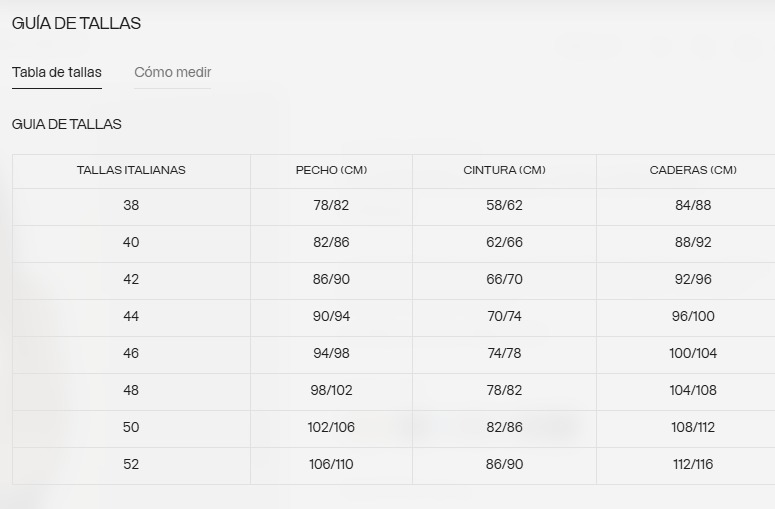Click the GUÍA DE TALLAS title
This screenshot has height=509, width=775.
(76, 23)
